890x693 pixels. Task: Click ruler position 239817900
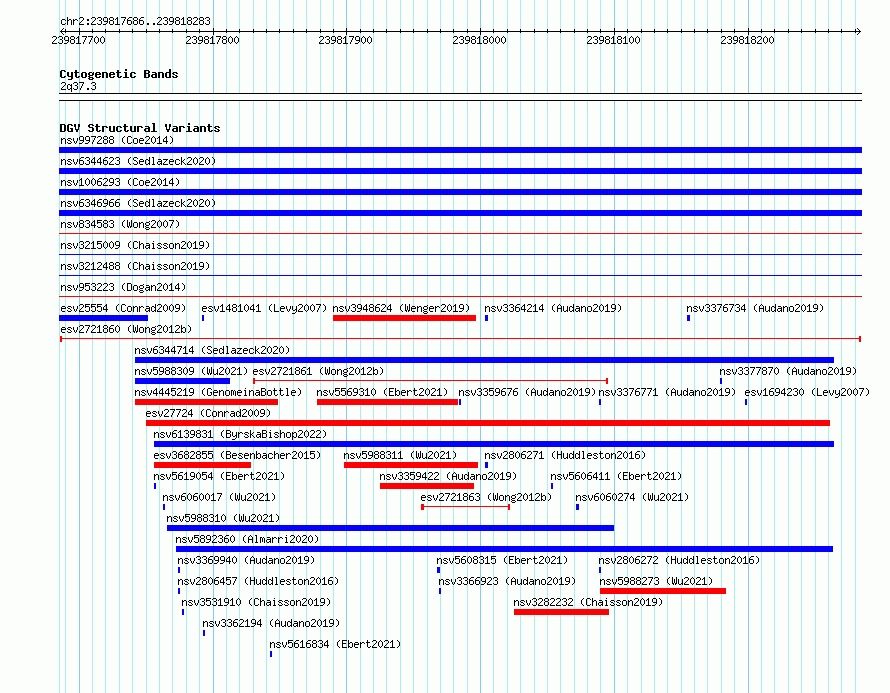click(345, 40)
